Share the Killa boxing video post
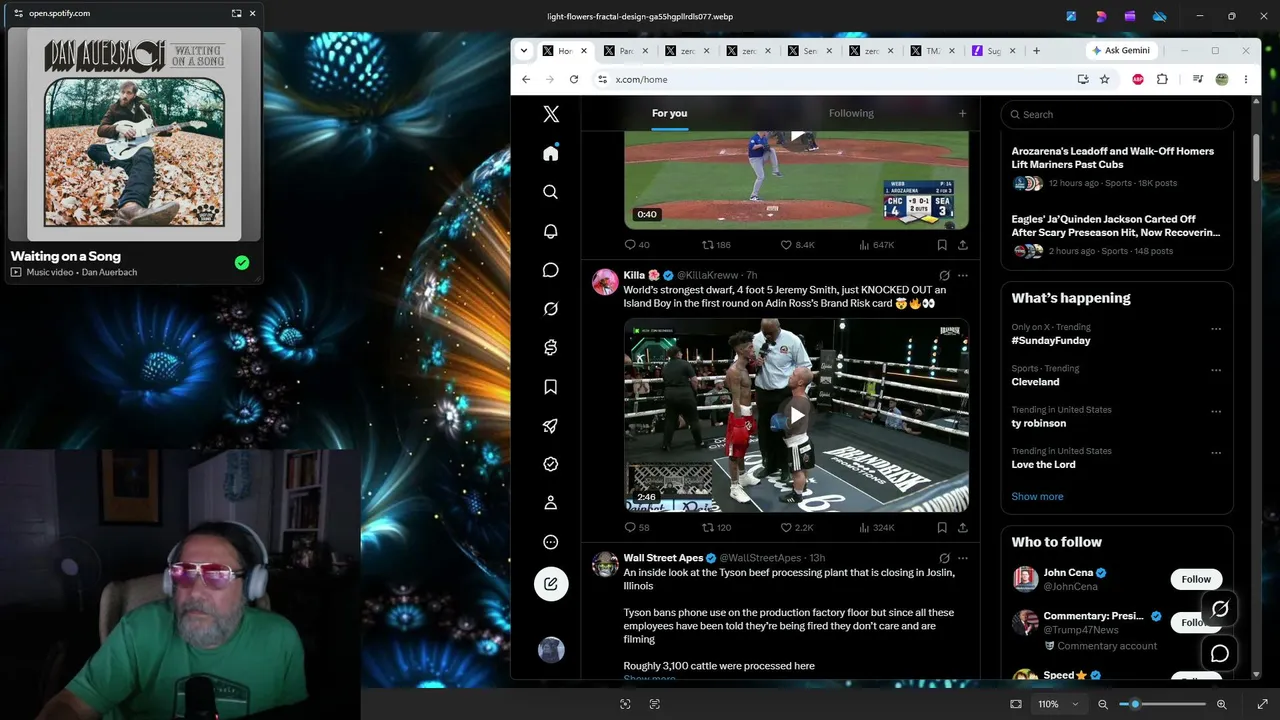Image resolution: width=1280 pixels, height=720 pixels. [x=962, y=527]
